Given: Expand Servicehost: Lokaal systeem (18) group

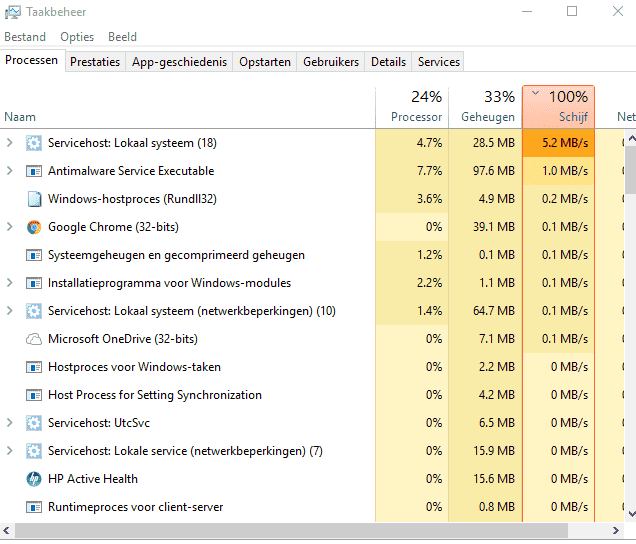Looking at the screenshot, I should (10, 143).
